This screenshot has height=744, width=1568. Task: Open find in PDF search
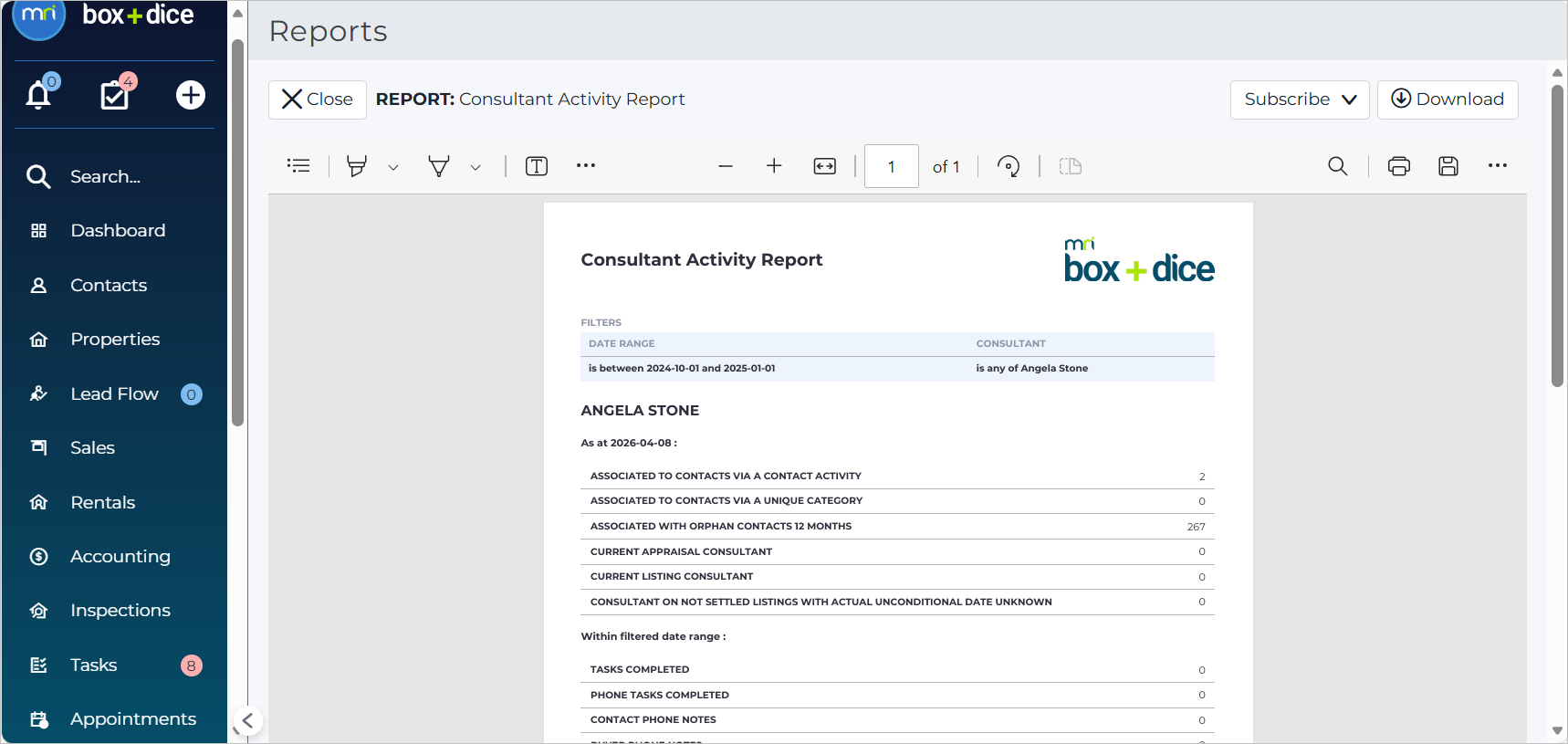click(1338, 166)
